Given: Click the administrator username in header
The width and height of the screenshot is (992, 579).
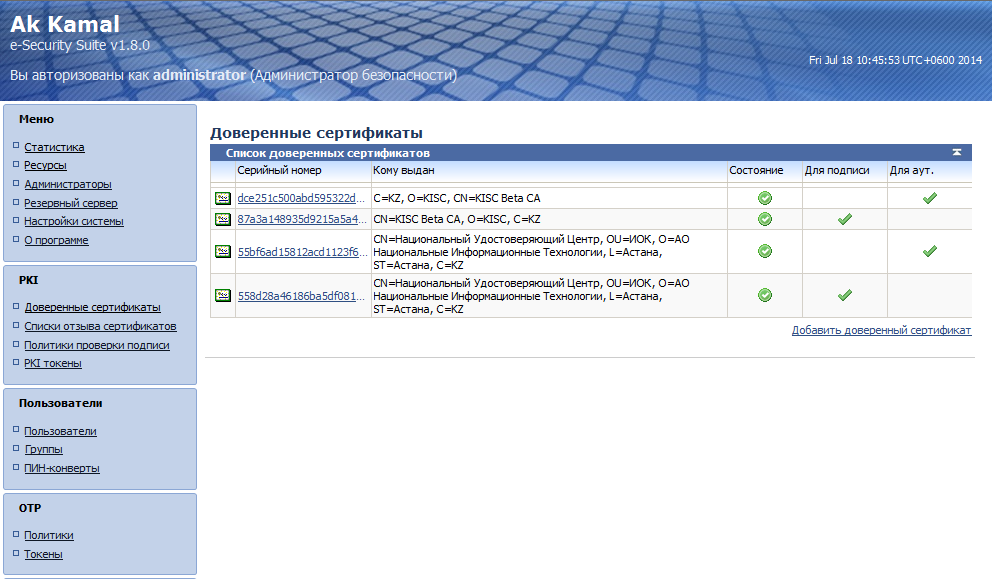Looking at the screenshot, I should click(x=199, y=75).
